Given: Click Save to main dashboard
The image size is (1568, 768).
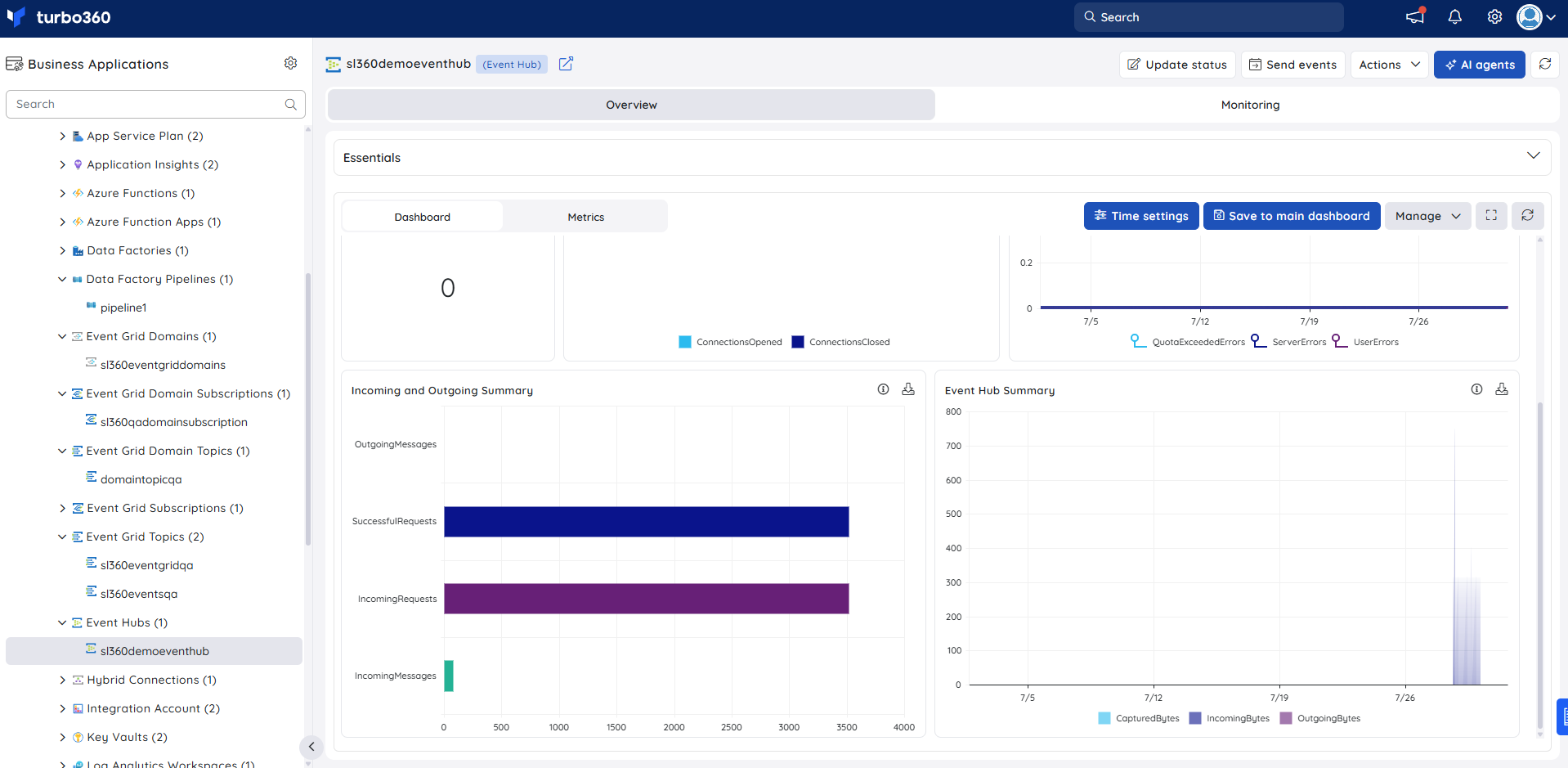Looking at the screenshot, I should (1292, 216).
